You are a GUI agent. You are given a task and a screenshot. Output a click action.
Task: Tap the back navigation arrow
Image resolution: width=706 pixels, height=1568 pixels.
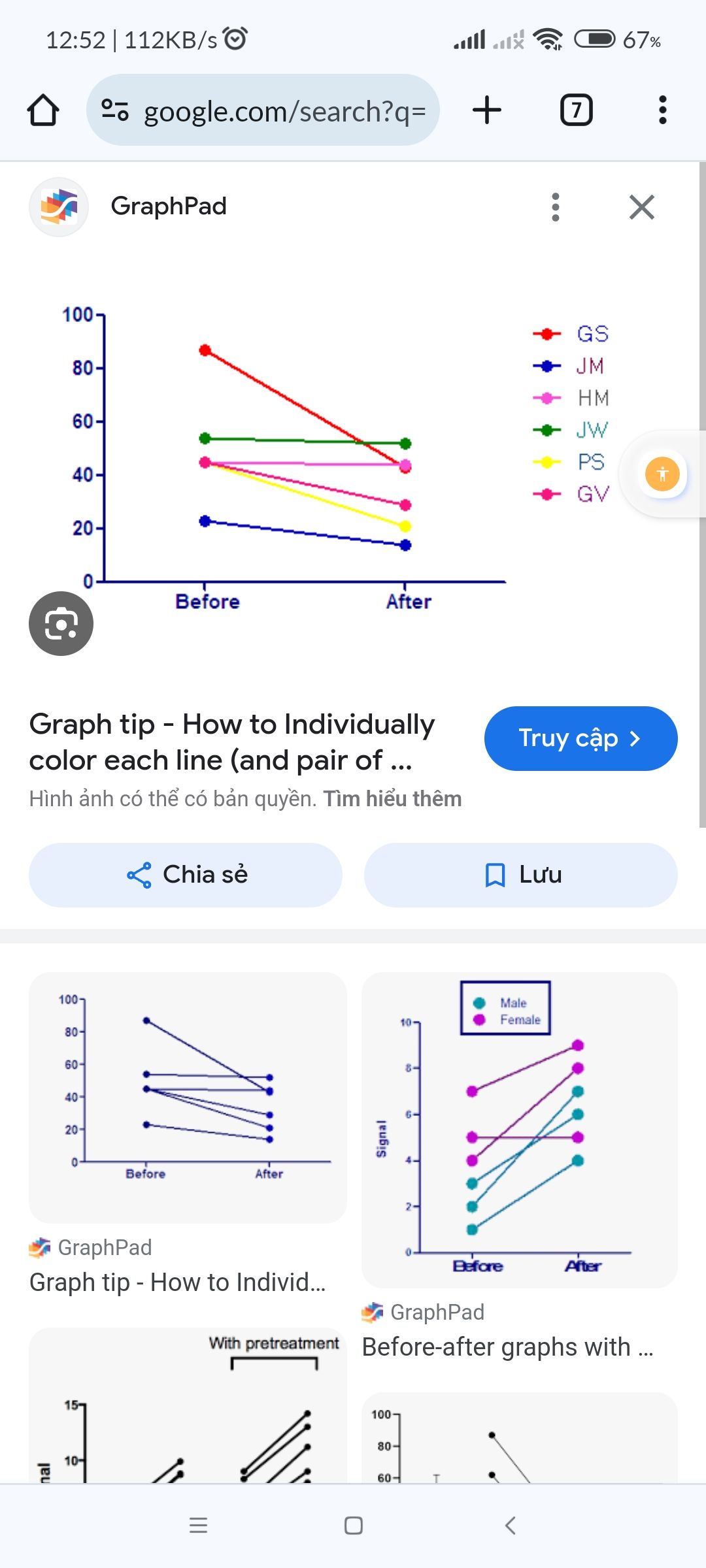(x=511, y=1526)
